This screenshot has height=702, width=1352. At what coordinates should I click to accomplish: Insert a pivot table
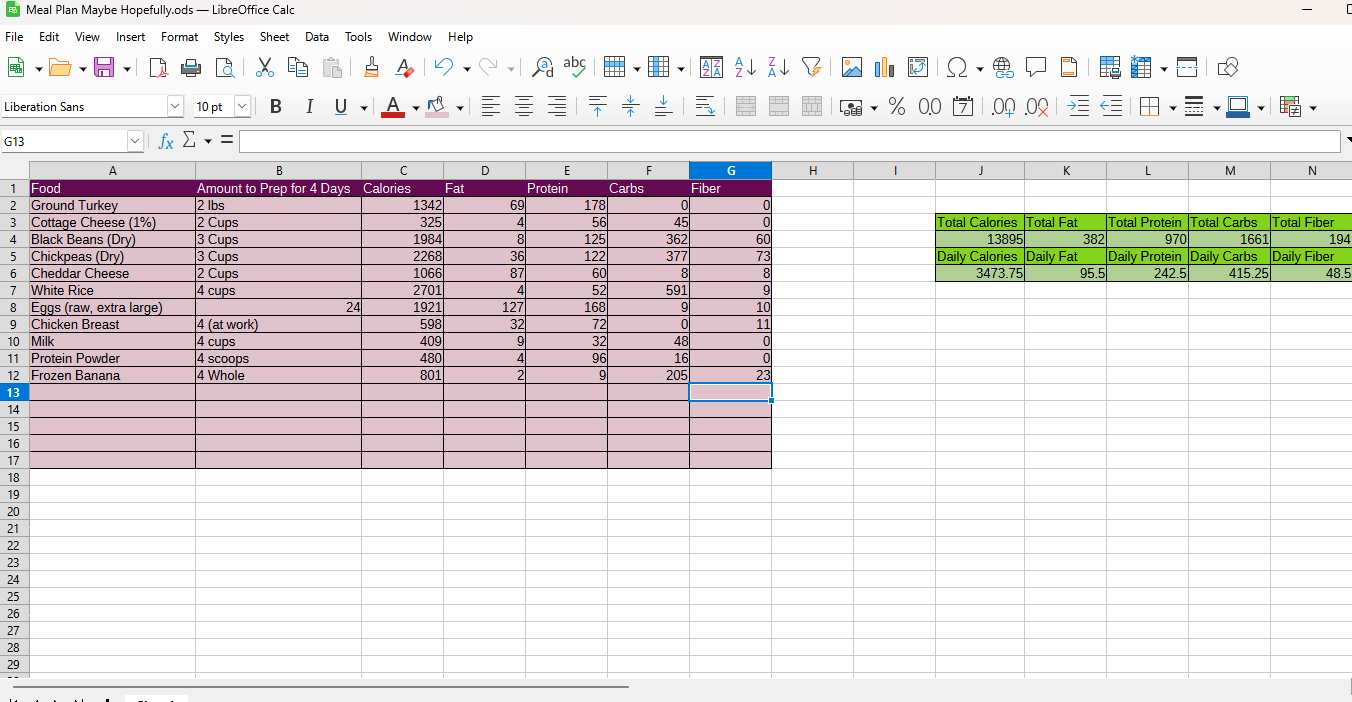917,67
